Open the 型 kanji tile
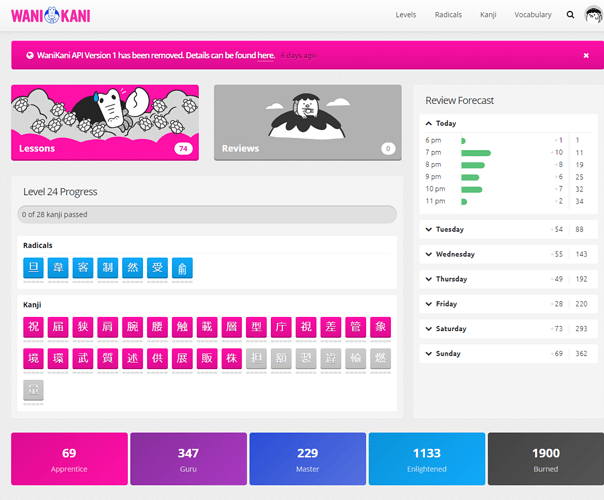The width and height of the screenshot is (604, 500). point(257,327)
